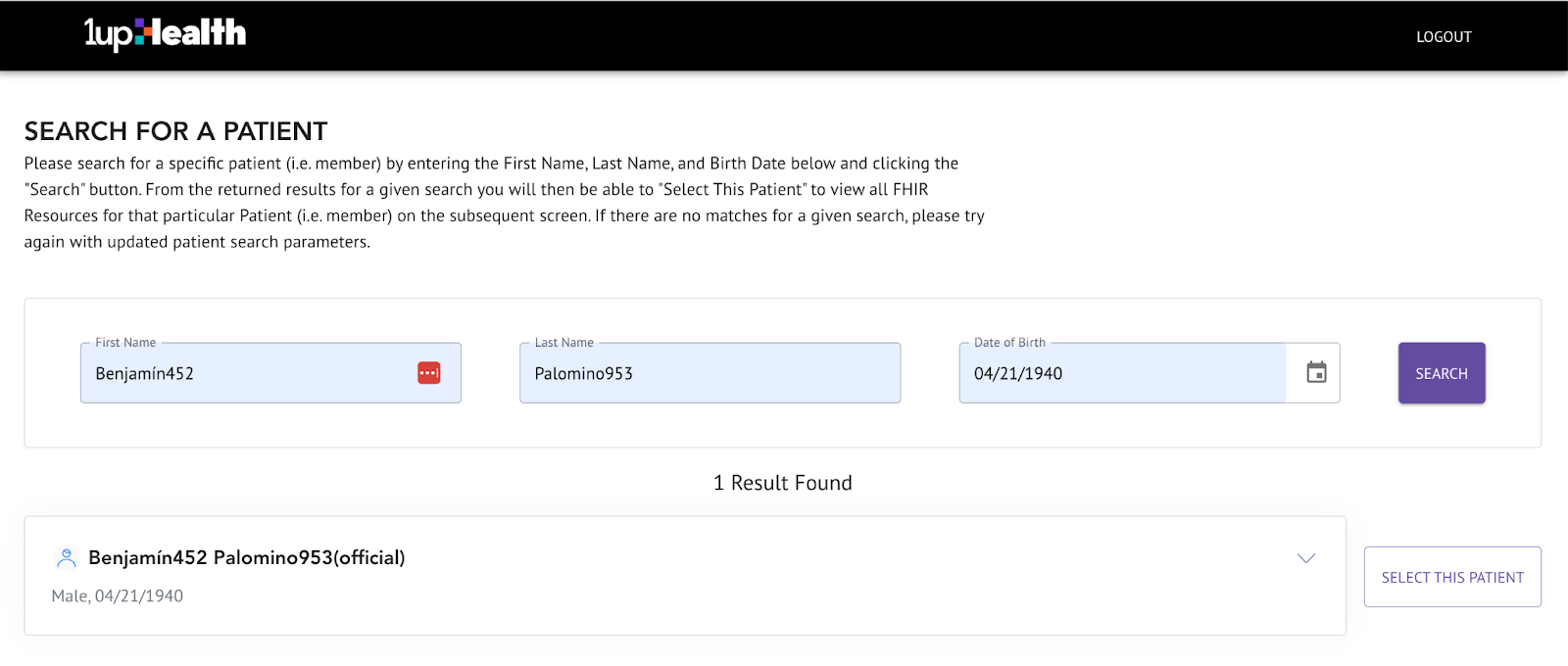
Task: Focus the First Name input field
Action: pos(270,373)
